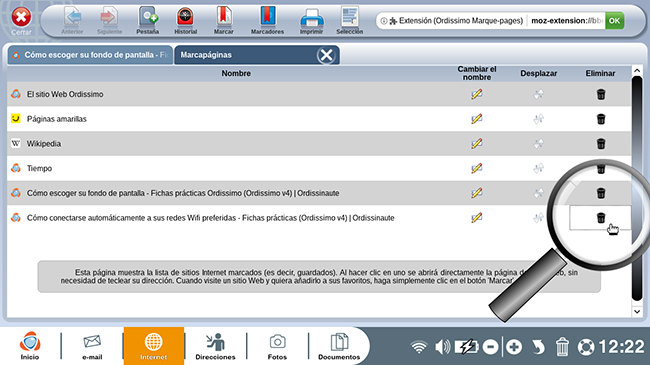Delete the El sitio Web Ordissimo bookmark
This screenshot has width=650, height=365.
601,94
